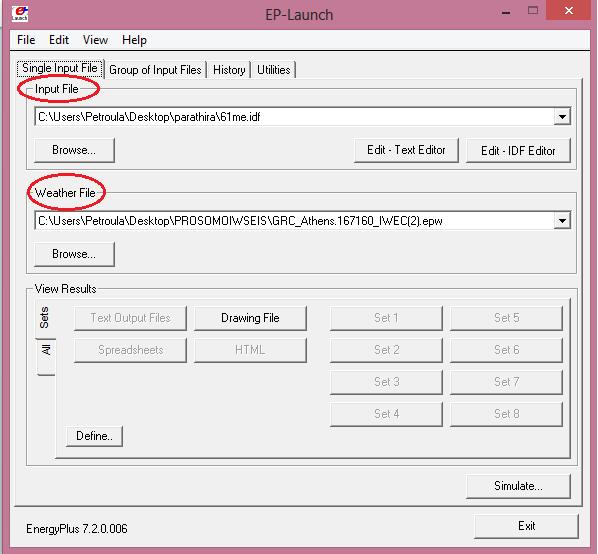Select the All vertical tab

click(x=46, y=356)
